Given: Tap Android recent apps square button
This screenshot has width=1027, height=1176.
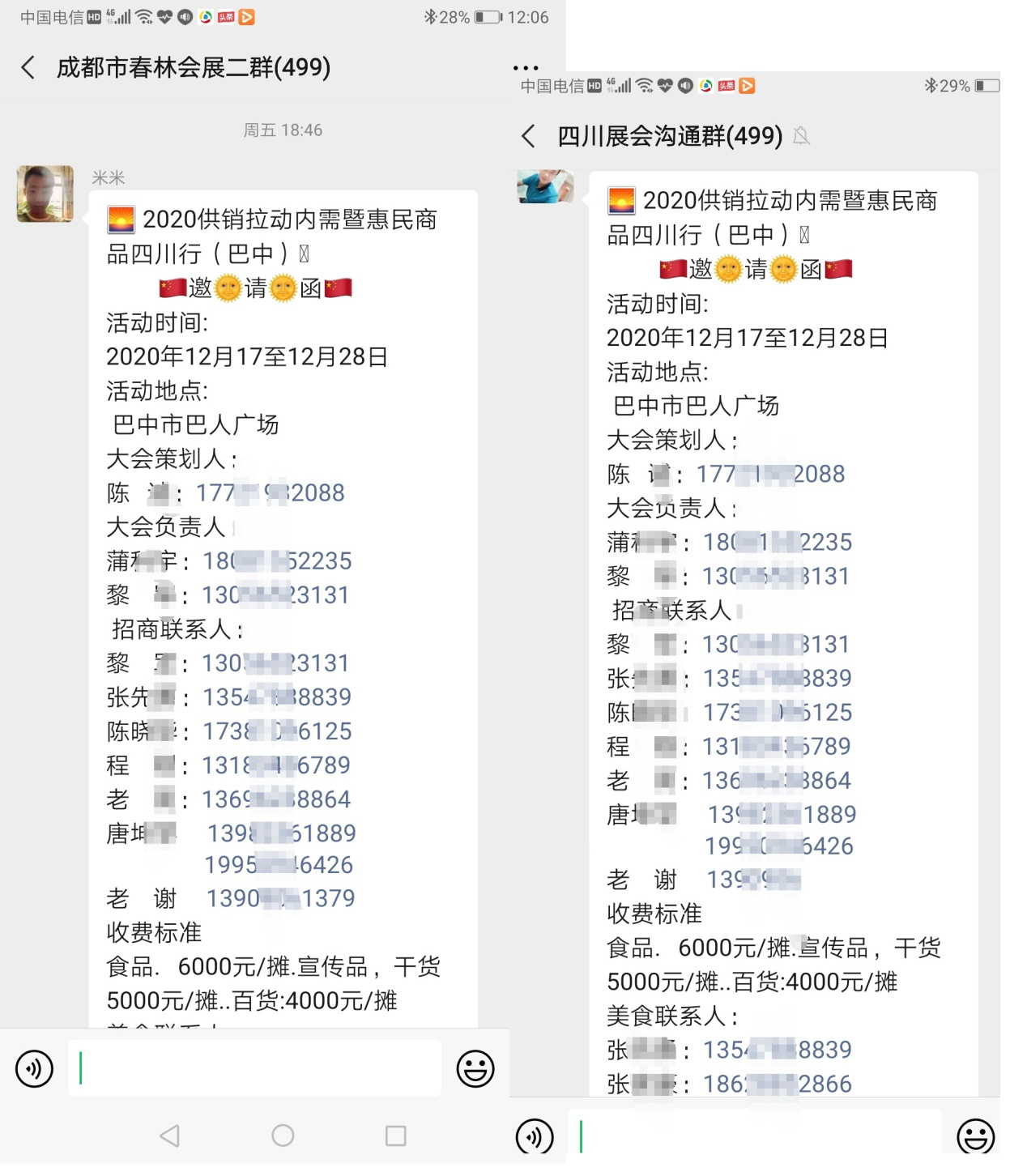Looking at the screenshot, I should point(396,1136).
